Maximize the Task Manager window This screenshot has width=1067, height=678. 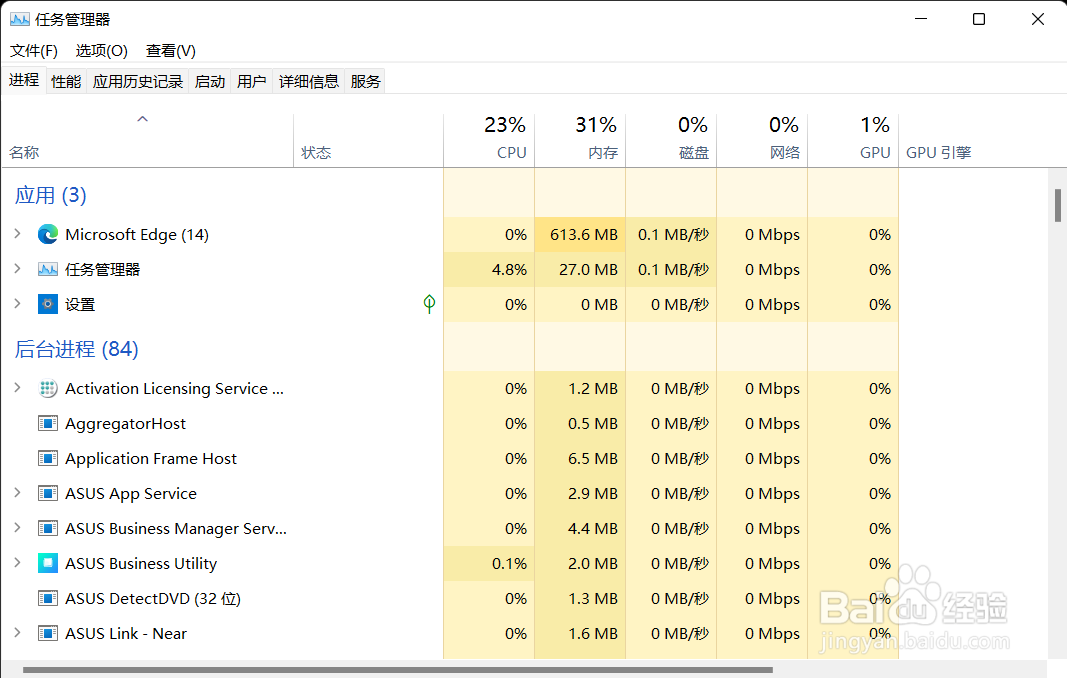979,19
